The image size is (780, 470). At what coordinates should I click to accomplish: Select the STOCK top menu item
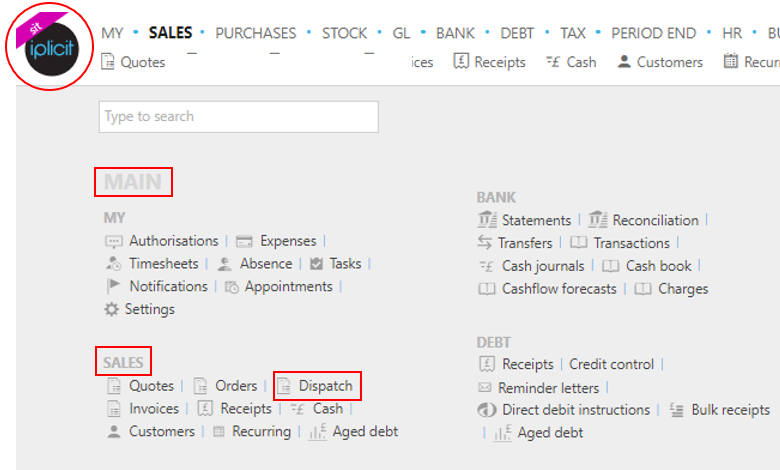pyautogui.click(x=344, y=33)
